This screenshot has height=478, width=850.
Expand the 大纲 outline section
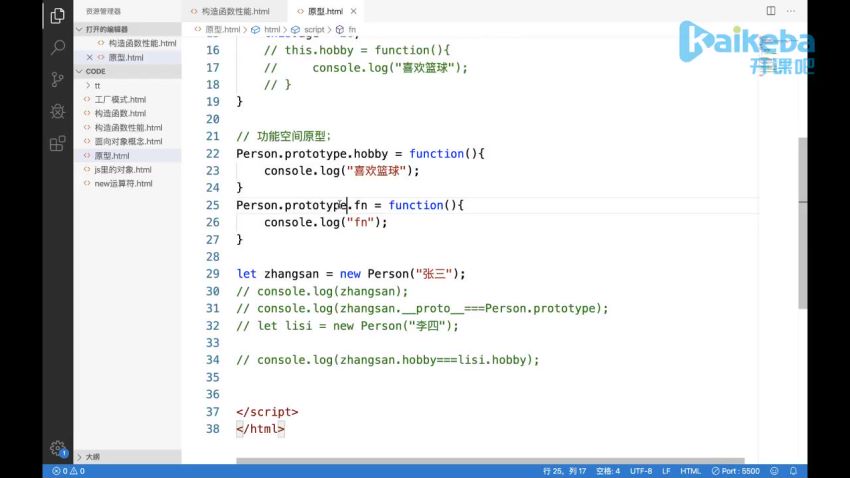tap(128, 457)
